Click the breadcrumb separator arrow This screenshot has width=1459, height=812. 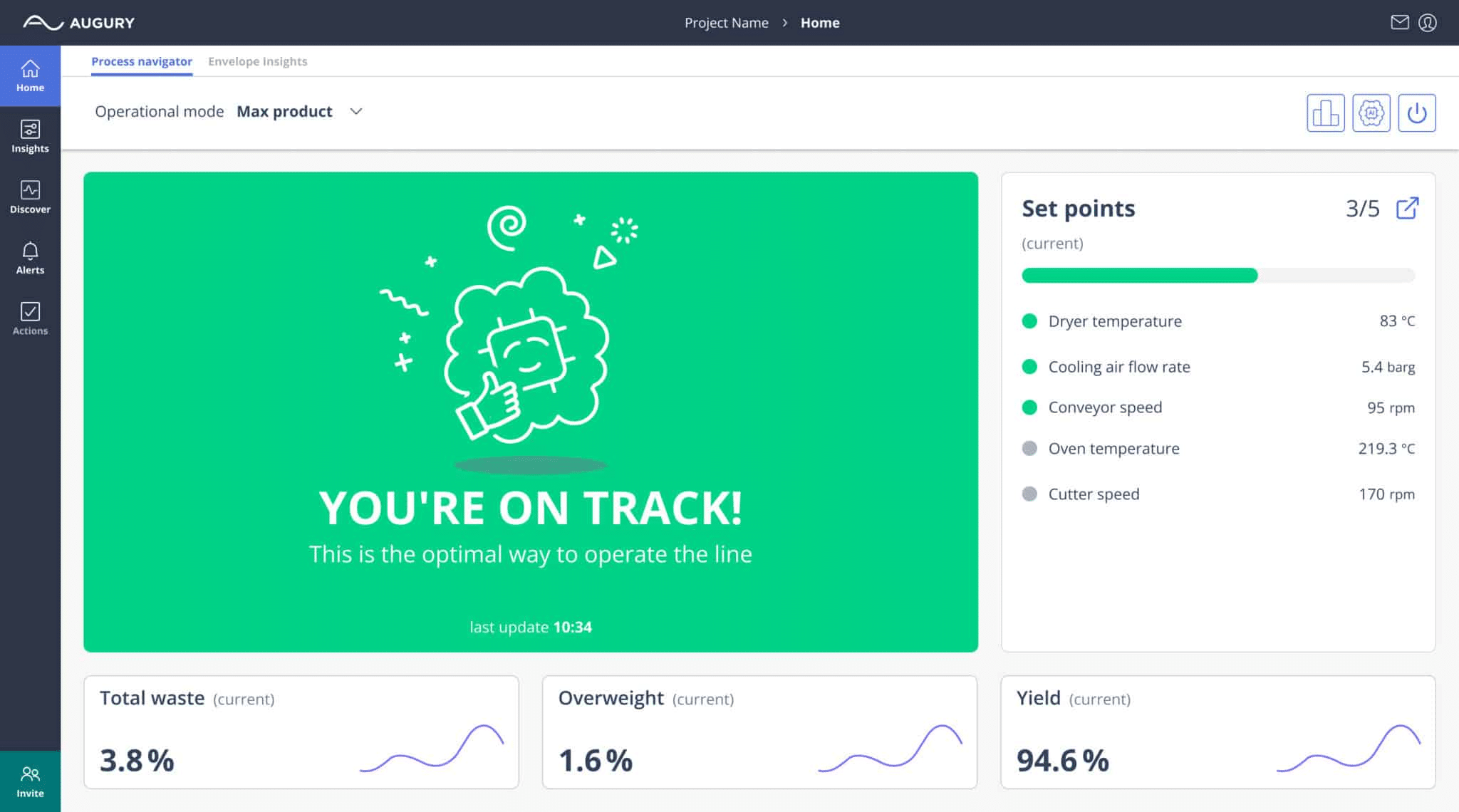784,23
